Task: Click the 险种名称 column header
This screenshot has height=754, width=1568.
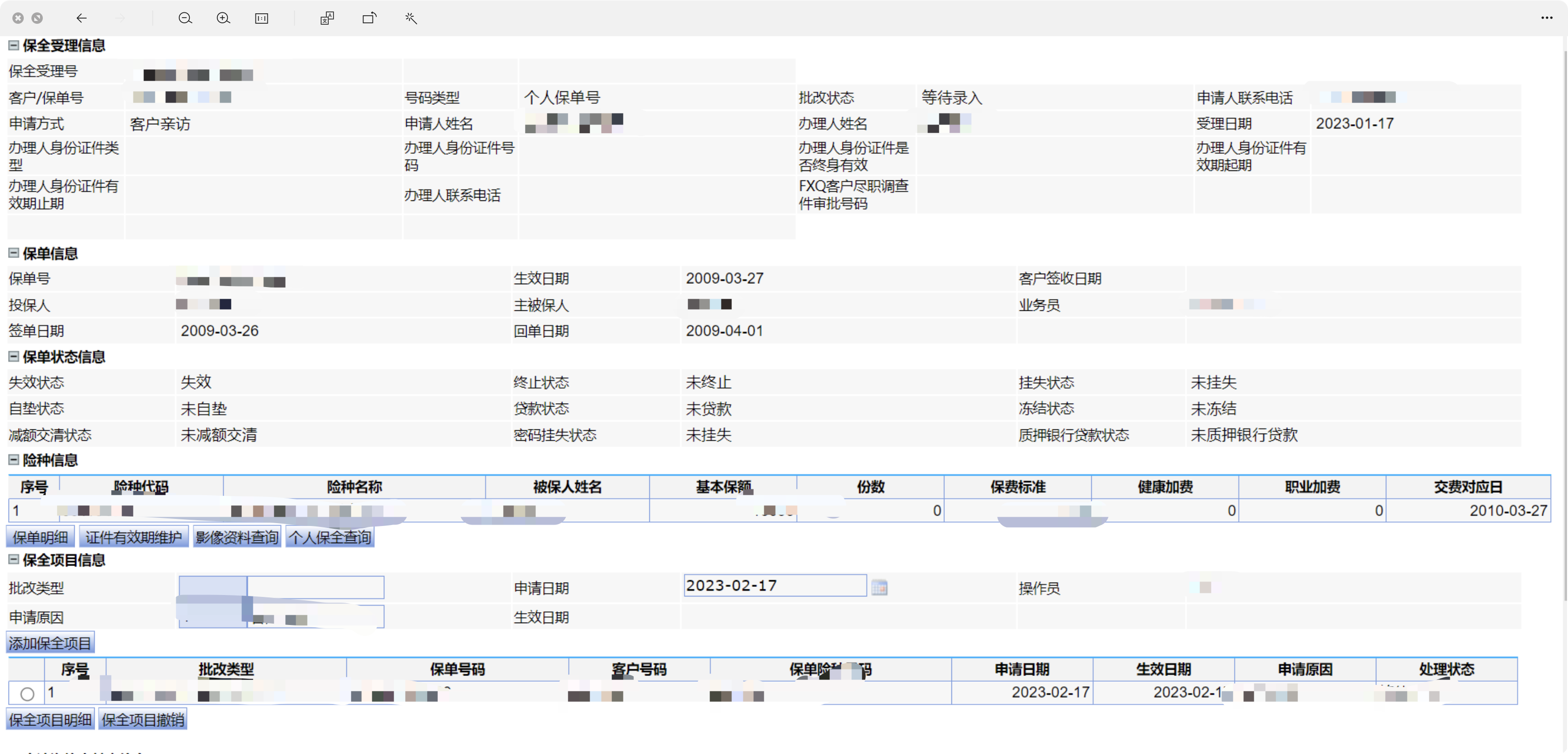Action: coord(354,486)
